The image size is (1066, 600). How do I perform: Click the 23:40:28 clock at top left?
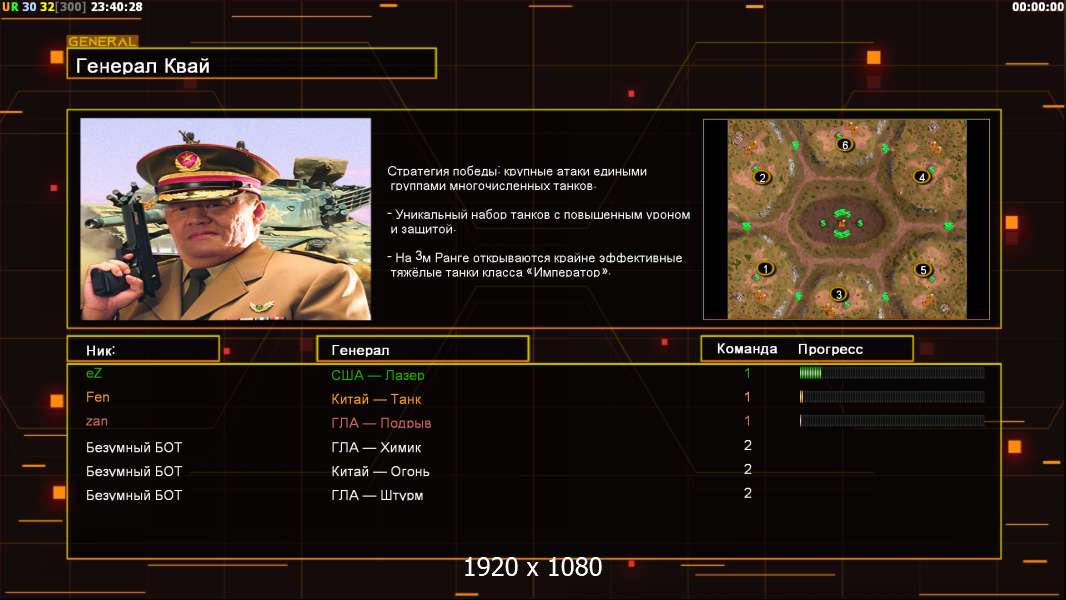tap(116, 7)
